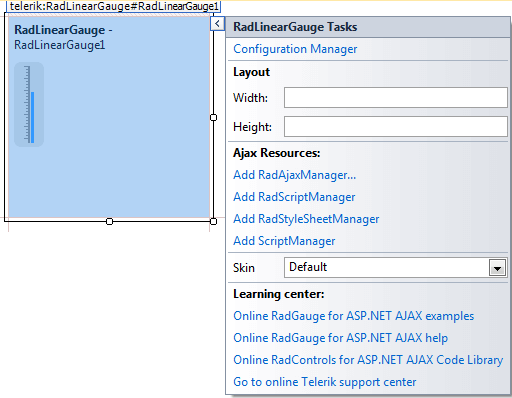Click the RadLinearGauge1 control ID text
The width and height of the screenshot is (512, 398).
(60, 45)
